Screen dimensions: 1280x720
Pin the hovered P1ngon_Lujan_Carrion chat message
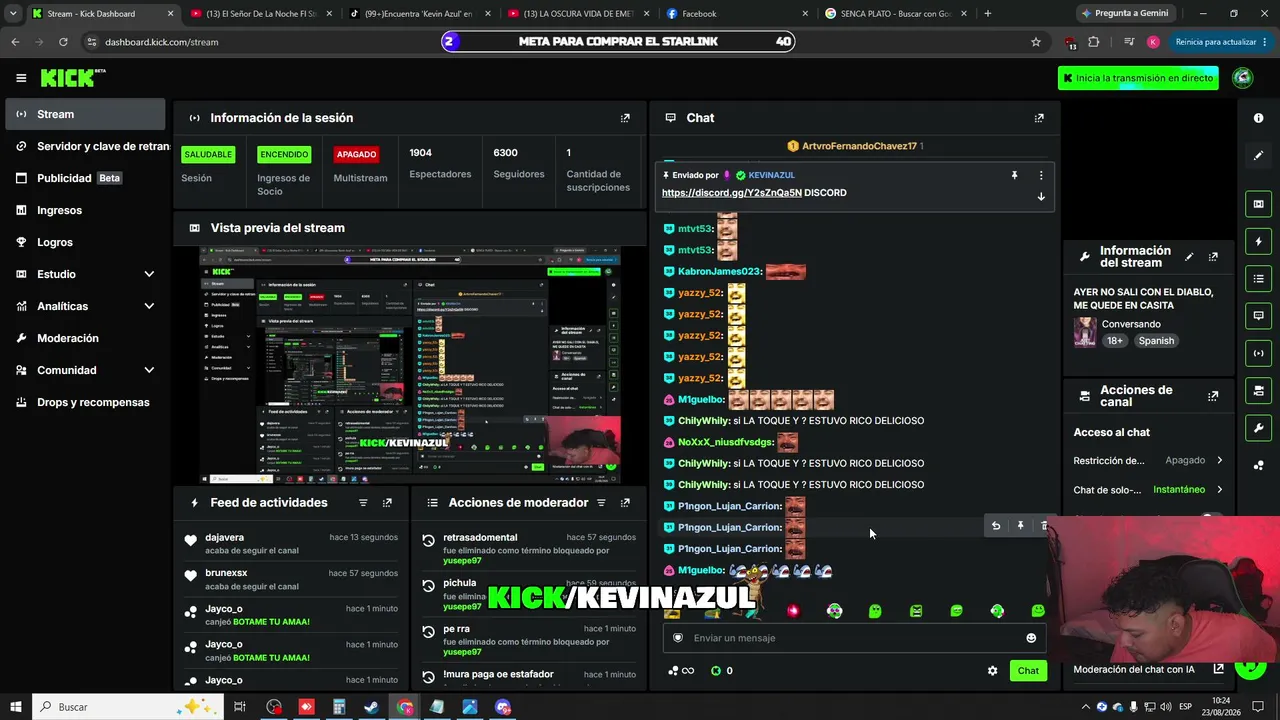pos(1021,526)
